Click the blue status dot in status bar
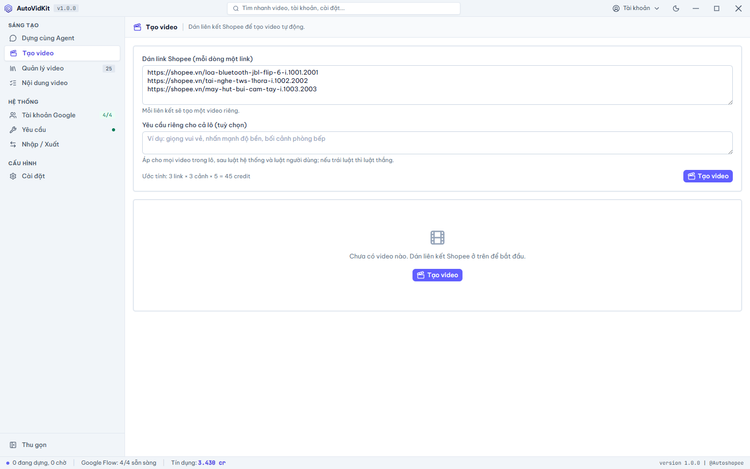Viewport: 750px width, 469px height. [8, 463]
